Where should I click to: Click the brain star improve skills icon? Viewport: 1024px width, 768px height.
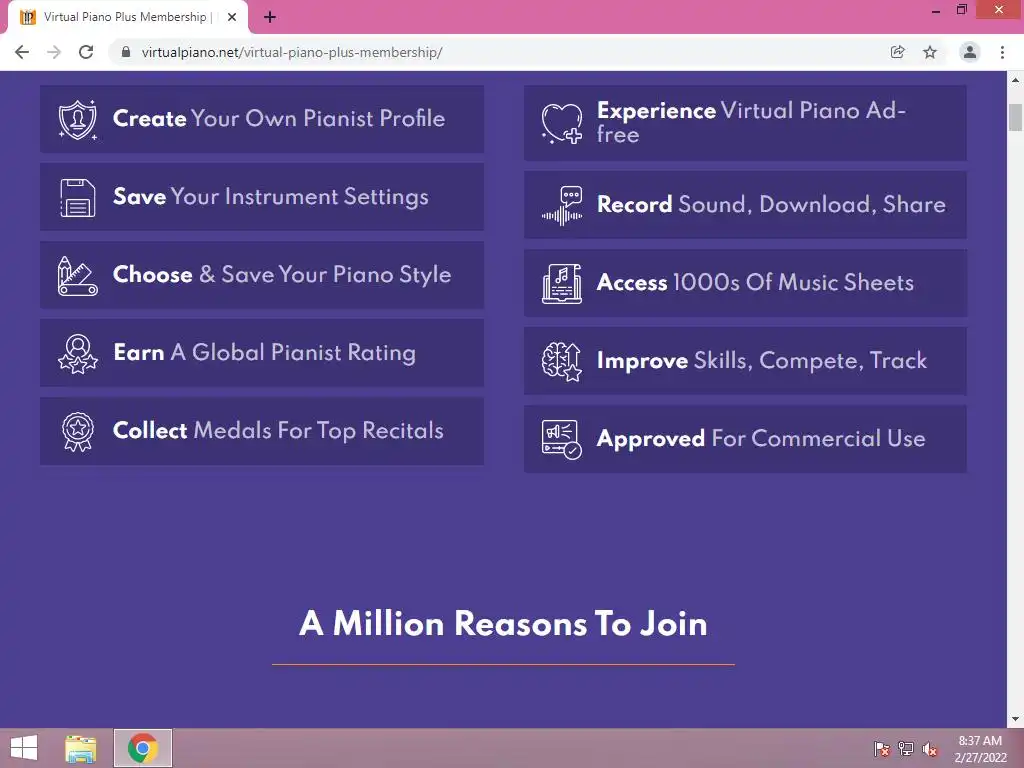[x=562, y=361]
